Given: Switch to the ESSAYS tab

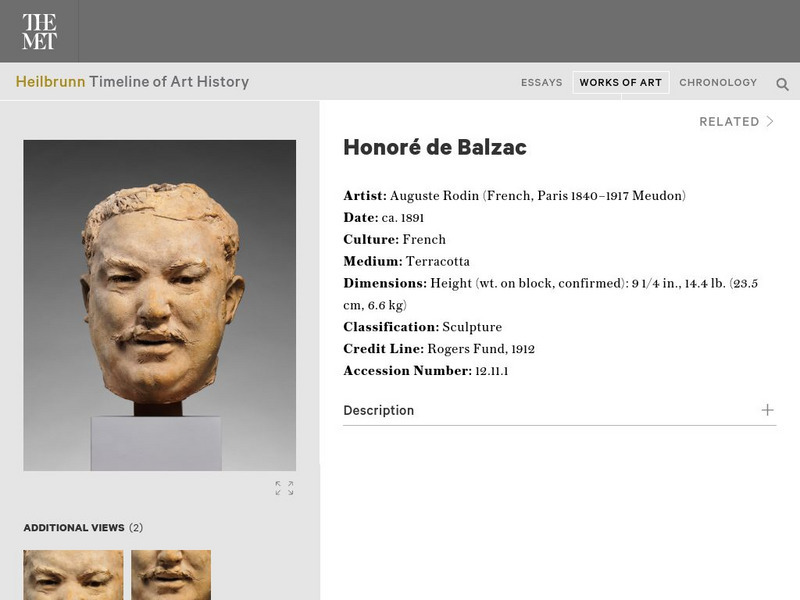Looking at the screenshot, I should pos(541,83).
